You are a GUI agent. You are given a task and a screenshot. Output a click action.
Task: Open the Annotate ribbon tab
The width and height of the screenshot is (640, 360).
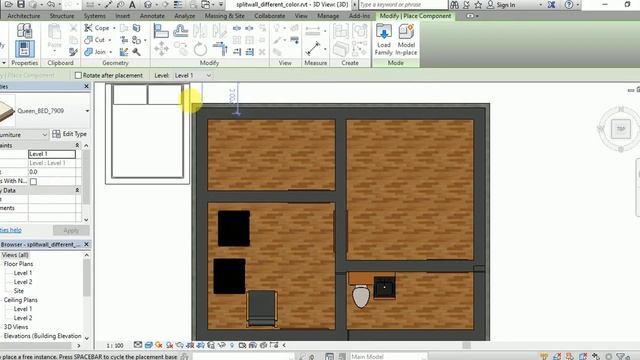click(x=152, y=16)
